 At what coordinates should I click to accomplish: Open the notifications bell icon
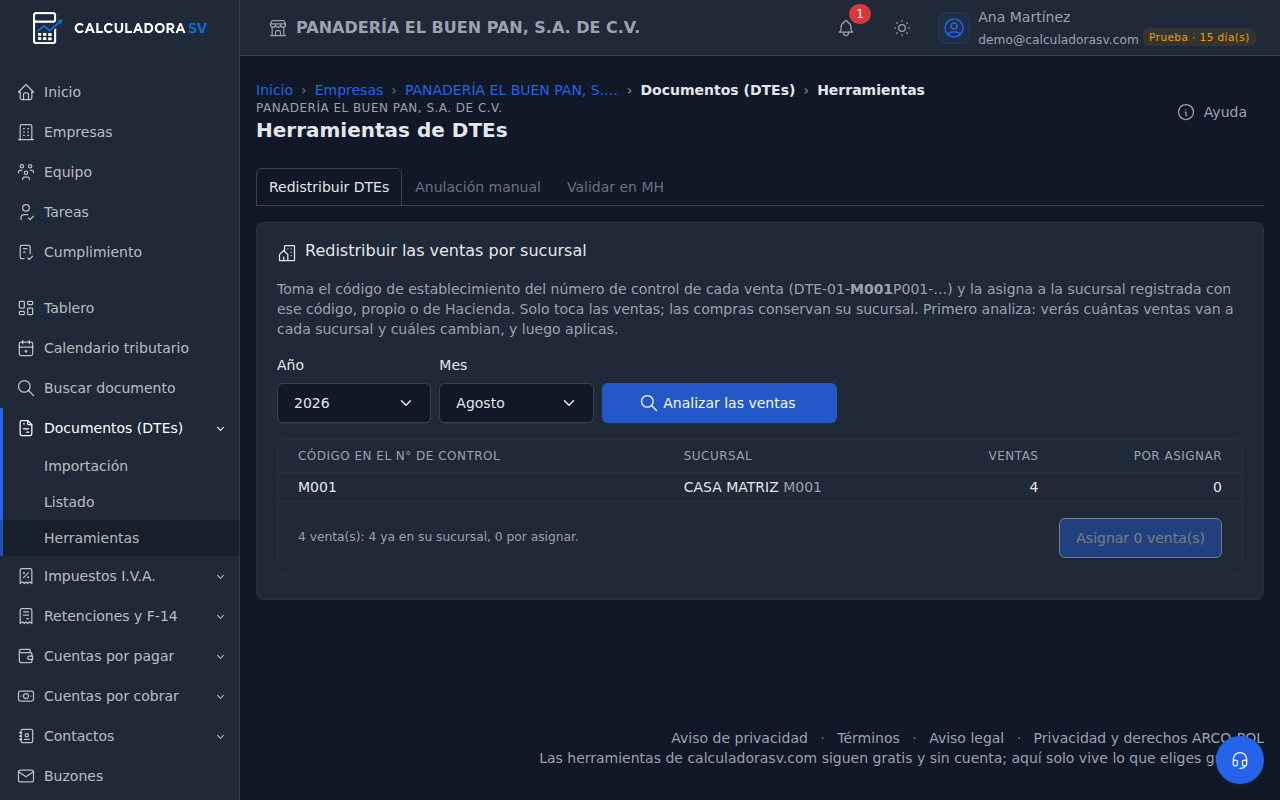click(x=846, y=28)
